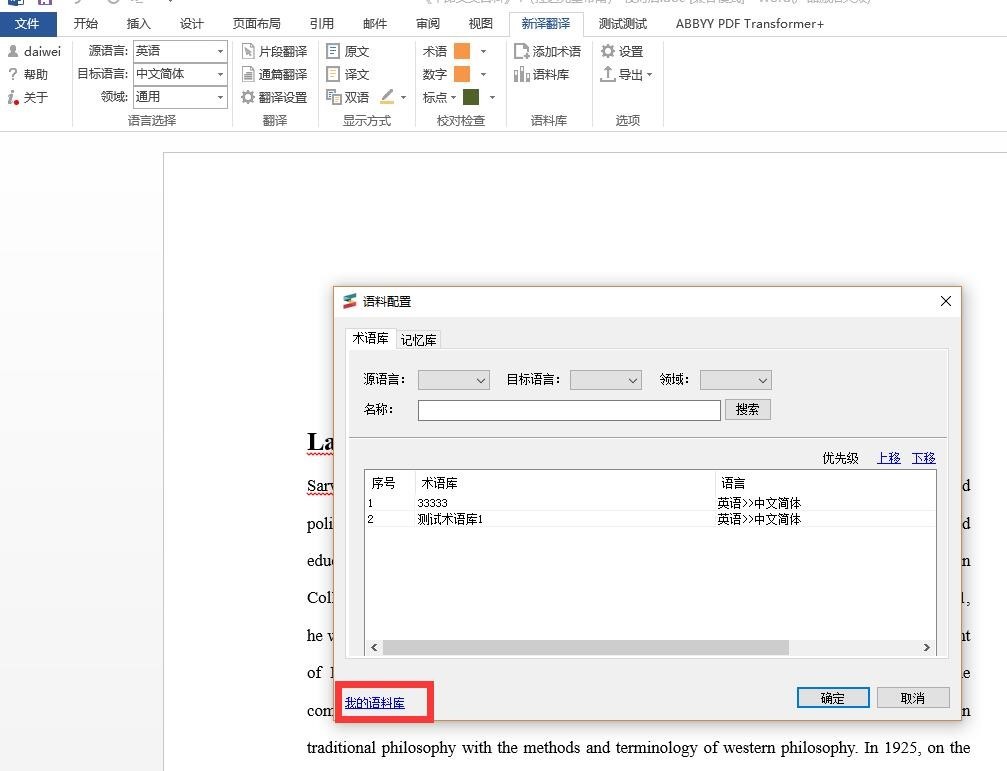This screenshot has height=771, width=1007.
Task: Open 翻译设置 translation settings
Action: pyautogui.click(x=274, y=97)
